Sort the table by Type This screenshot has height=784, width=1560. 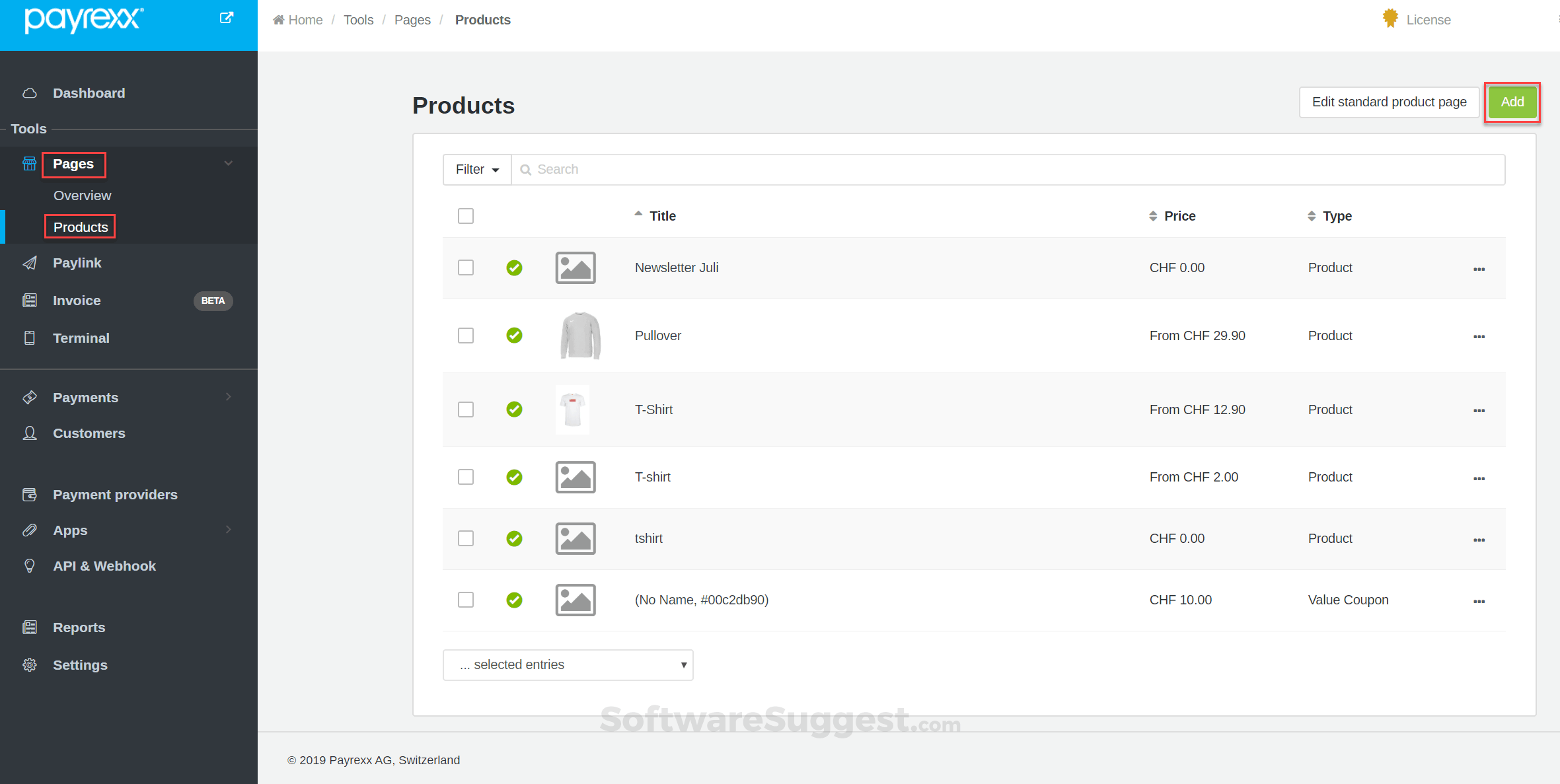click(1329, 216)
